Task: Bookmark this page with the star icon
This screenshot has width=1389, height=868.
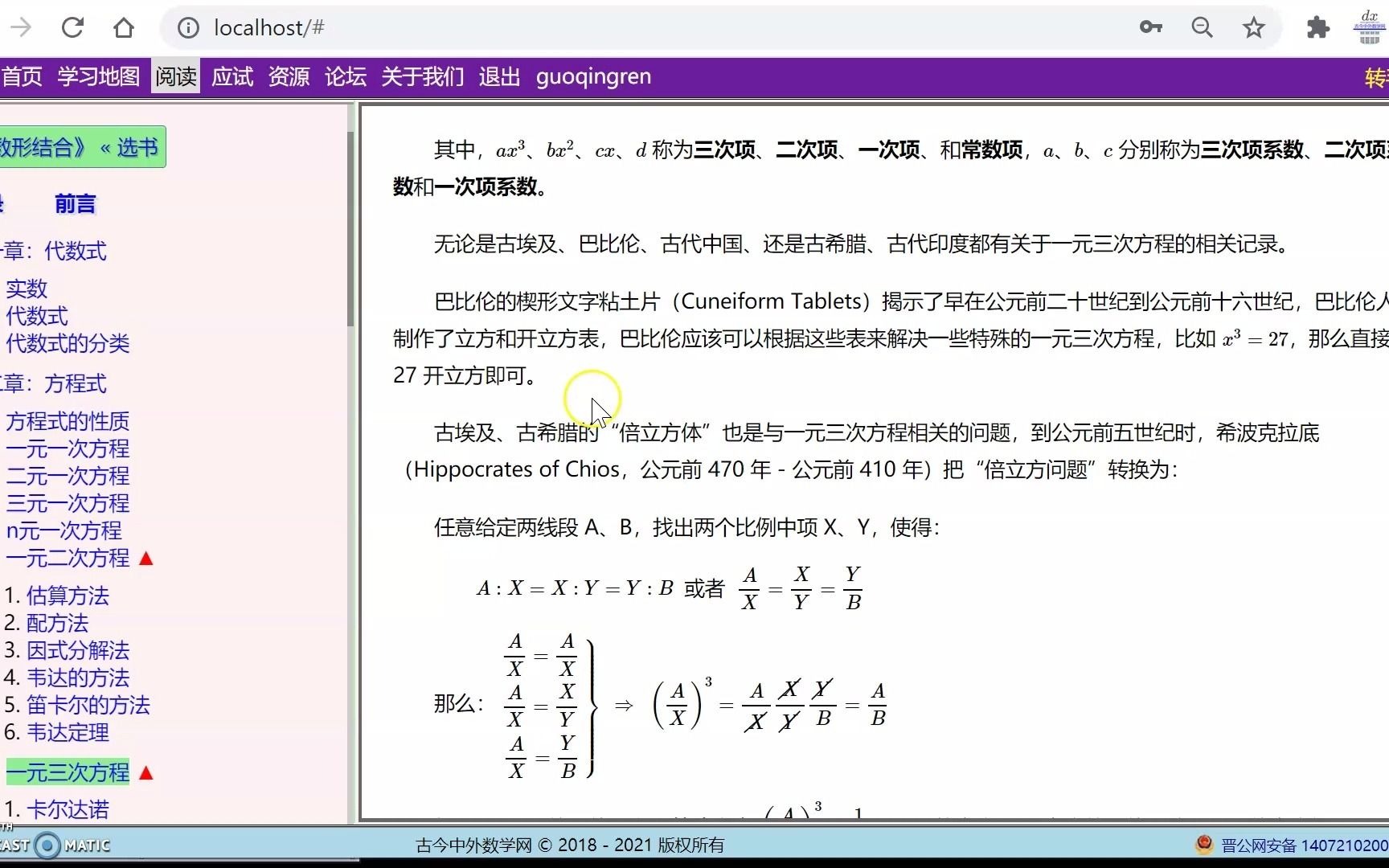Action: 1254,28
